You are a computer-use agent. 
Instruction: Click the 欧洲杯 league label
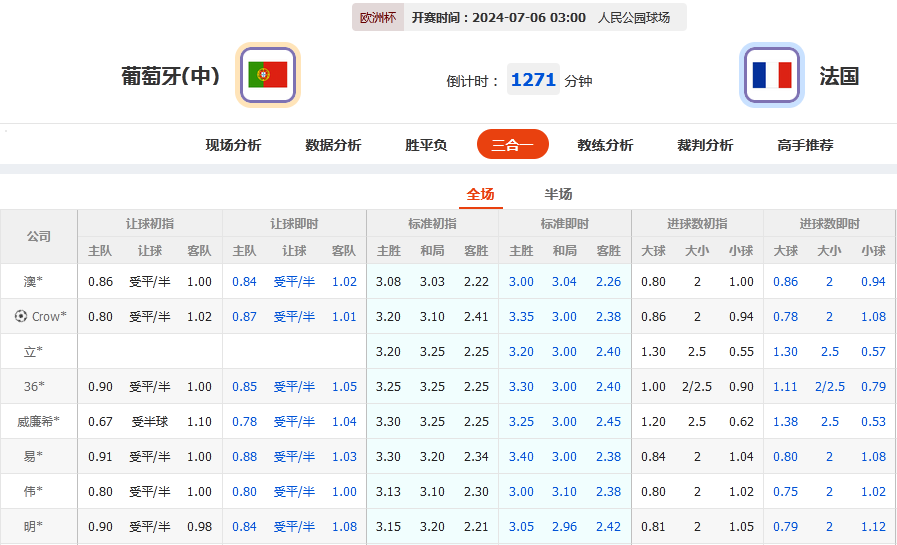tap(378, 17)
